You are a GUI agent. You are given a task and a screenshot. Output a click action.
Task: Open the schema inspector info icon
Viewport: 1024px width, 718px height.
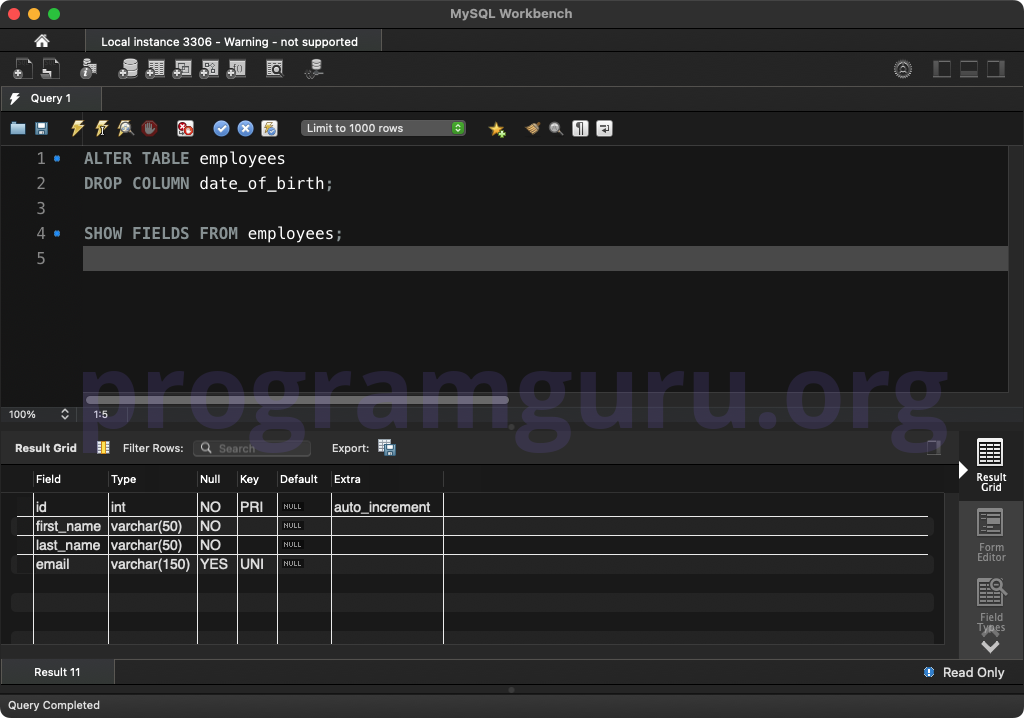[x=88, y=69]
